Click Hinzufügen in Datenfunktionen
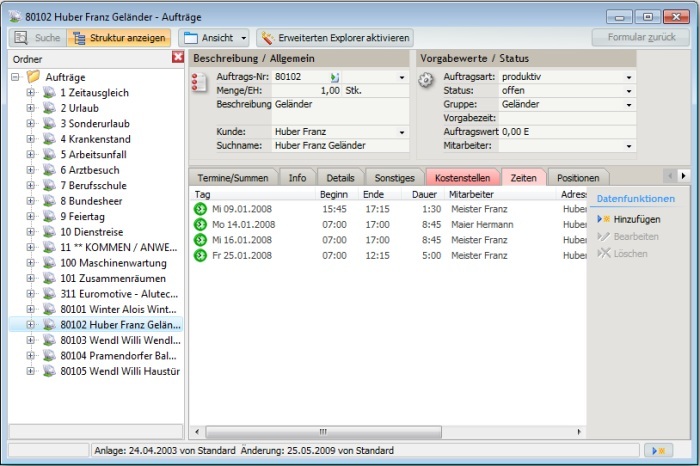 629,219
